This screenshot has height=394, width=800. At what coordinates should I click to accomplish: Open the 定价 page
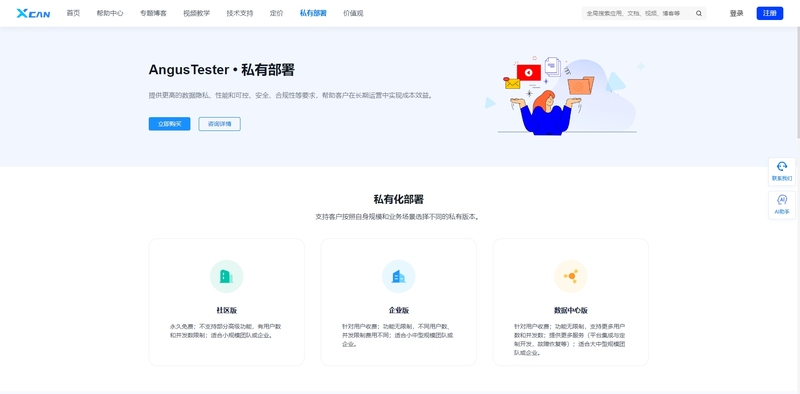point(277,13)
